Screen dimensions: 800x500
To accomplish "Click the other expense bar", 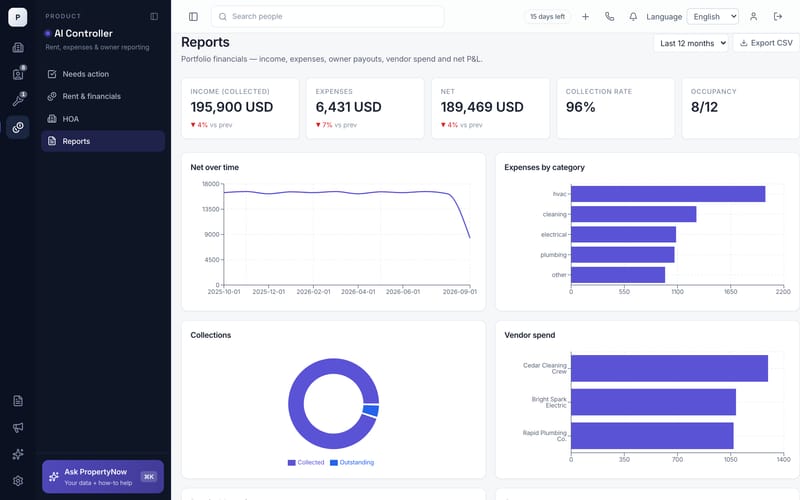I will 618,275.
